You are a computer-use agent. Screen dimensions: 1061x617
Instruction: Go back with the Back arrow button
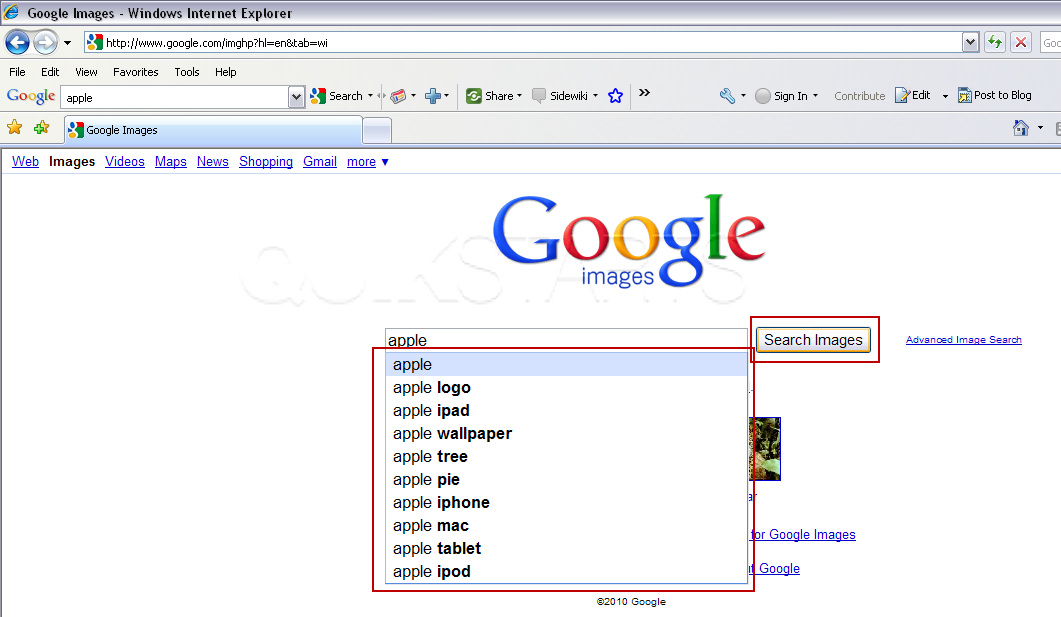click(x=18, y=43)
